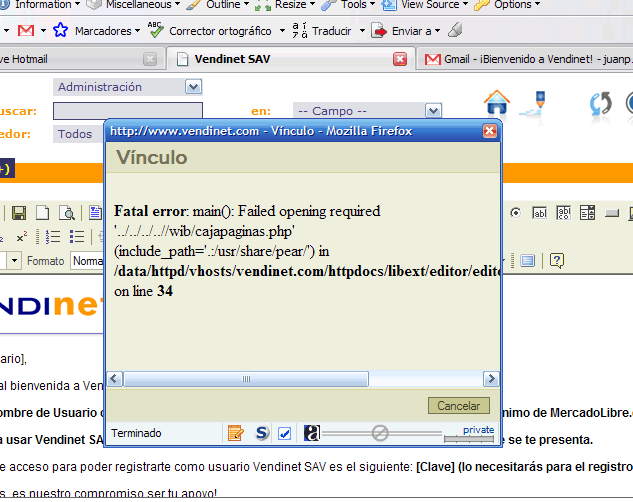Click the Home house icon
Viewport: 633px width, 502px height.
tap(497, 102)
